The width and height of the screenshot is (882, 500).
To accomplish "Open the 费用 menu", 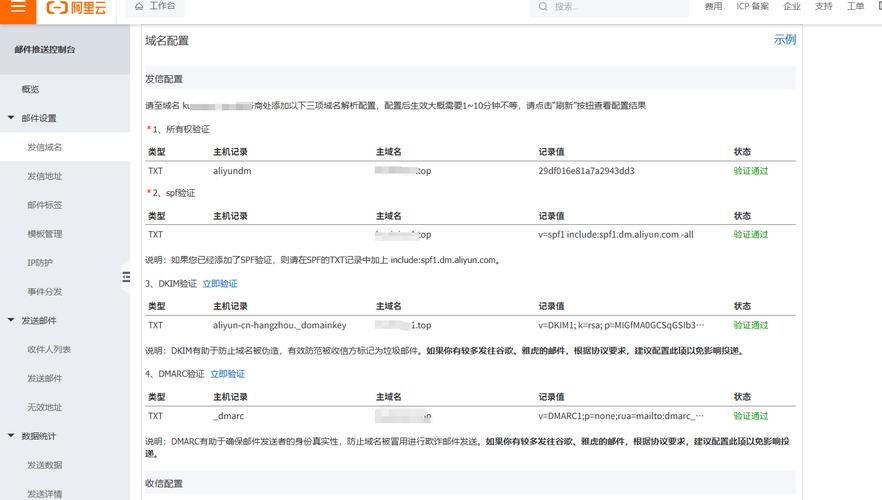I will (713, 6).
